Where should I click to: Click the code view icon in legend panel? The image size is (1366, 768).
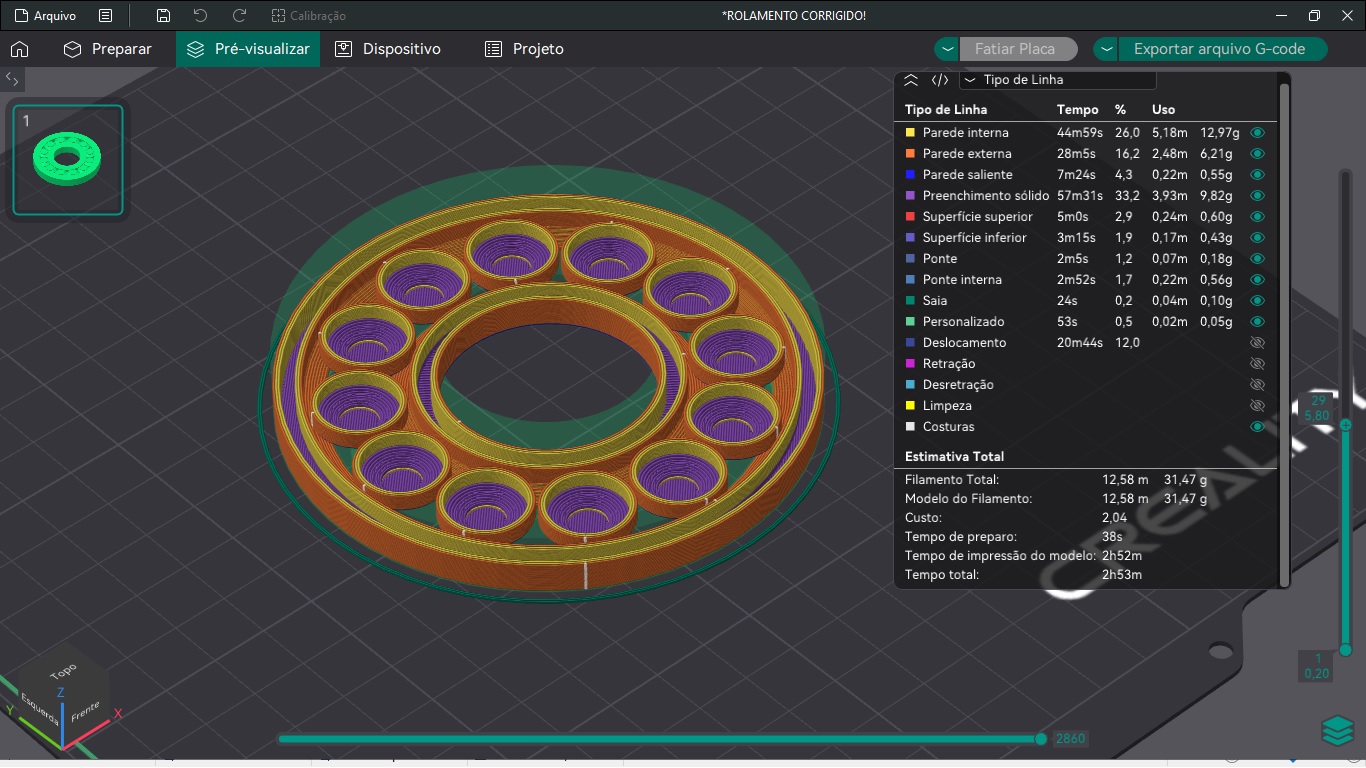[x=940, y=80]
